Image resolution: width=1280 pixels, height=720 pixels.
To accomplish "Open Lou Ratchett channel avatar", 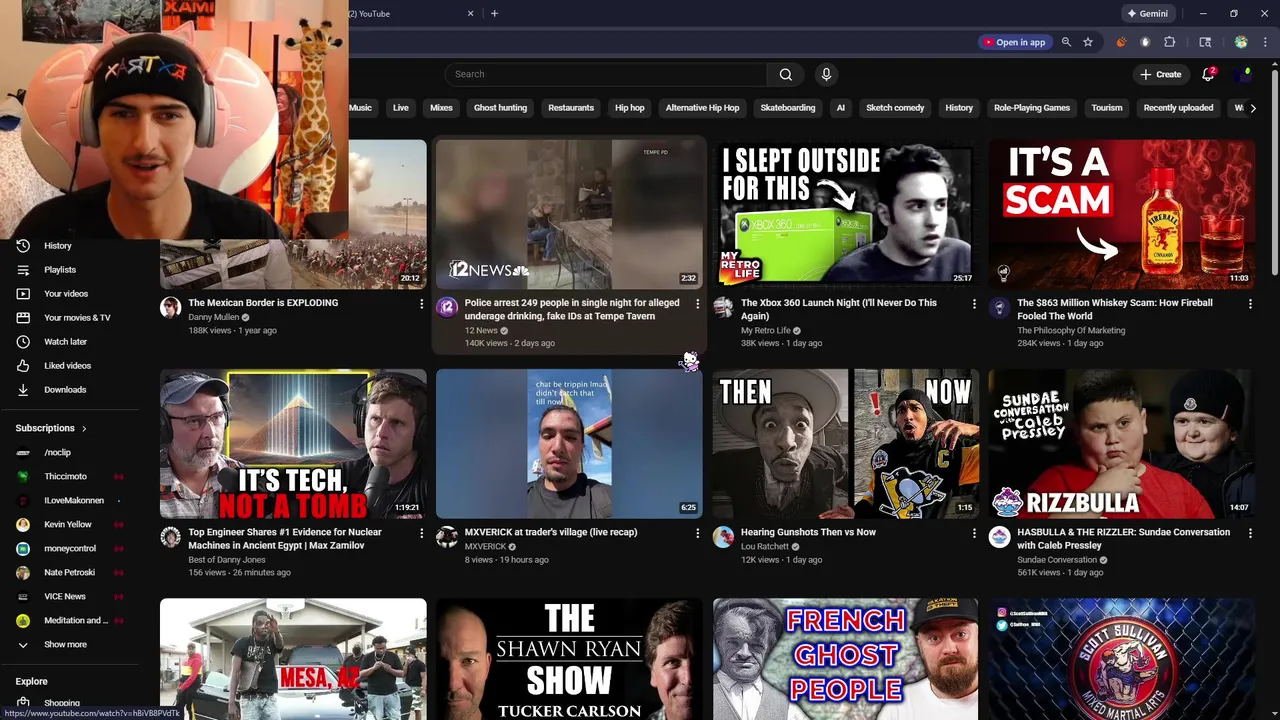I will [x=723, y=538].
